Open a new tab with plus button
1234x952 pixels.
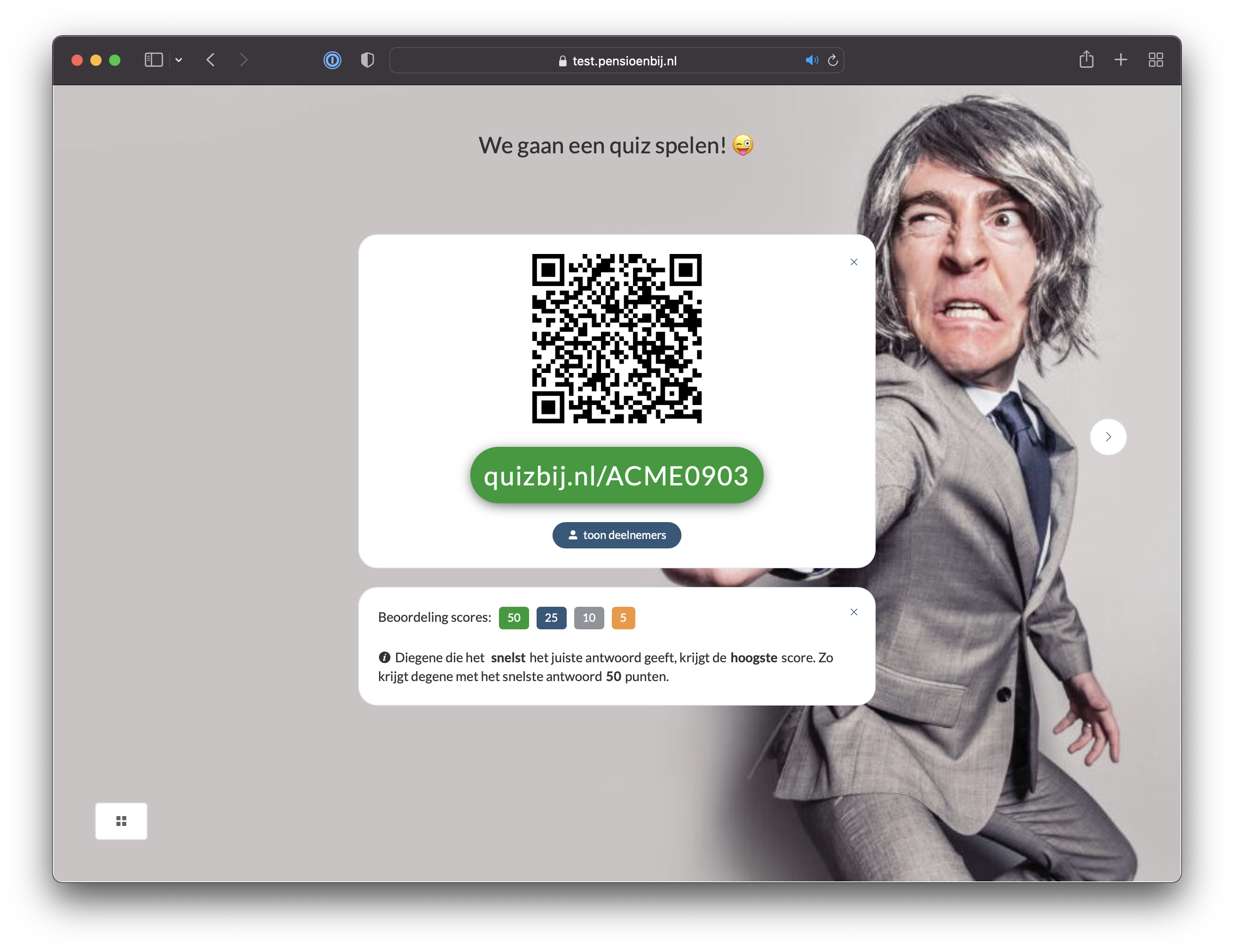tap(1121, 60)
